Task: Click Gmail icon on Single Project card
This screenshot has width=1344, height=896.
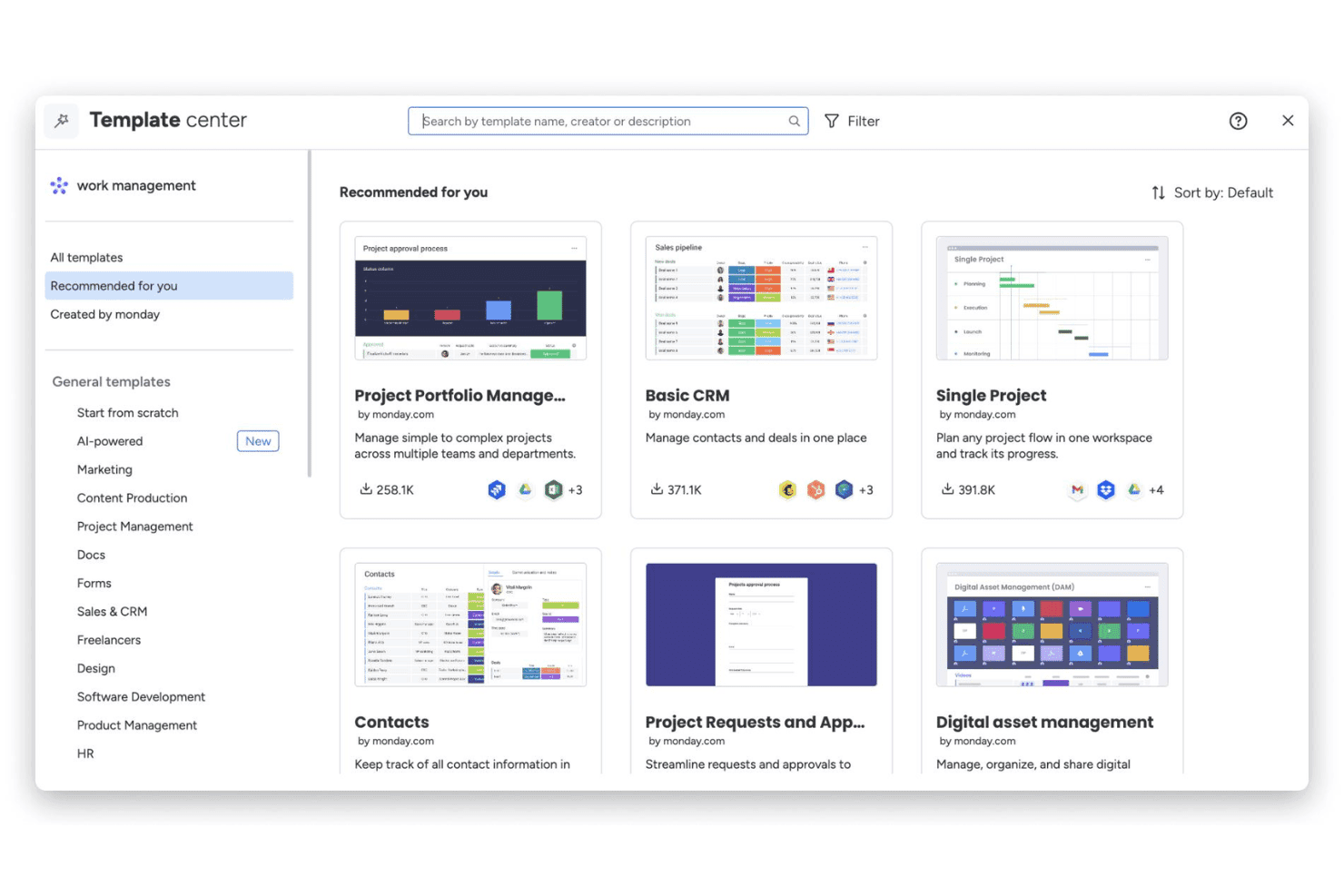Action: pyautogui.click(x=1077, y=489)
